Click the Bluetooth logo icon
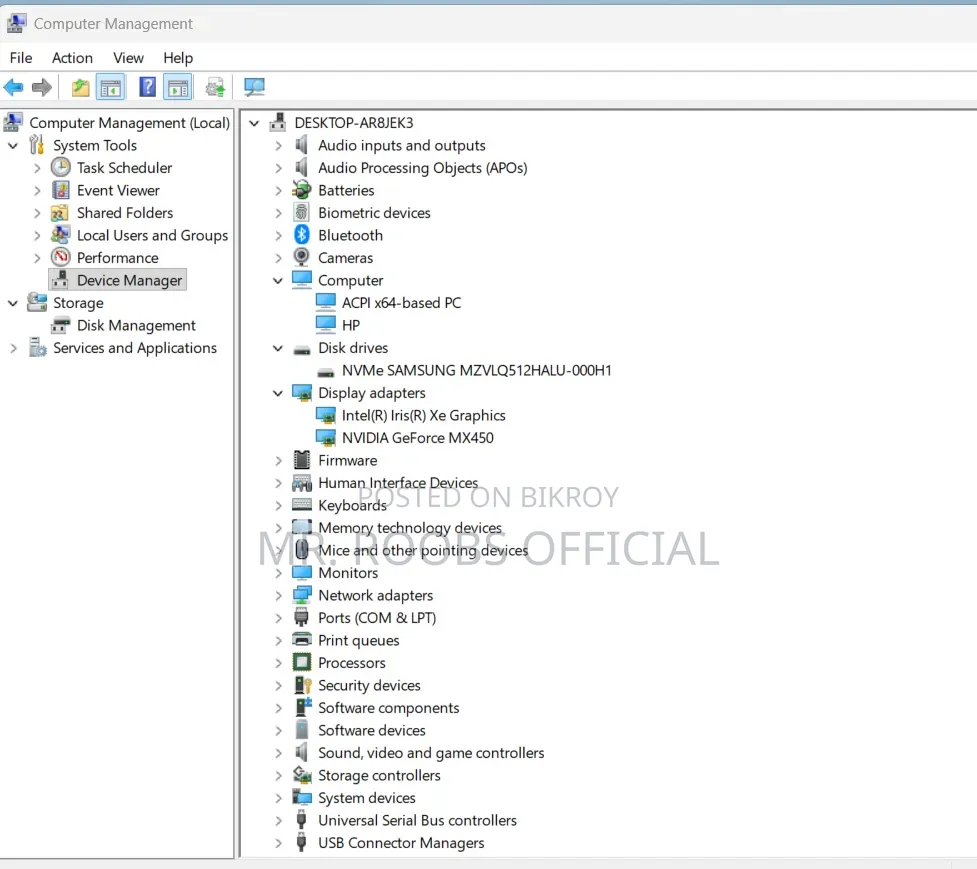The width and height of the screenshot is (977, 869). 302,235
